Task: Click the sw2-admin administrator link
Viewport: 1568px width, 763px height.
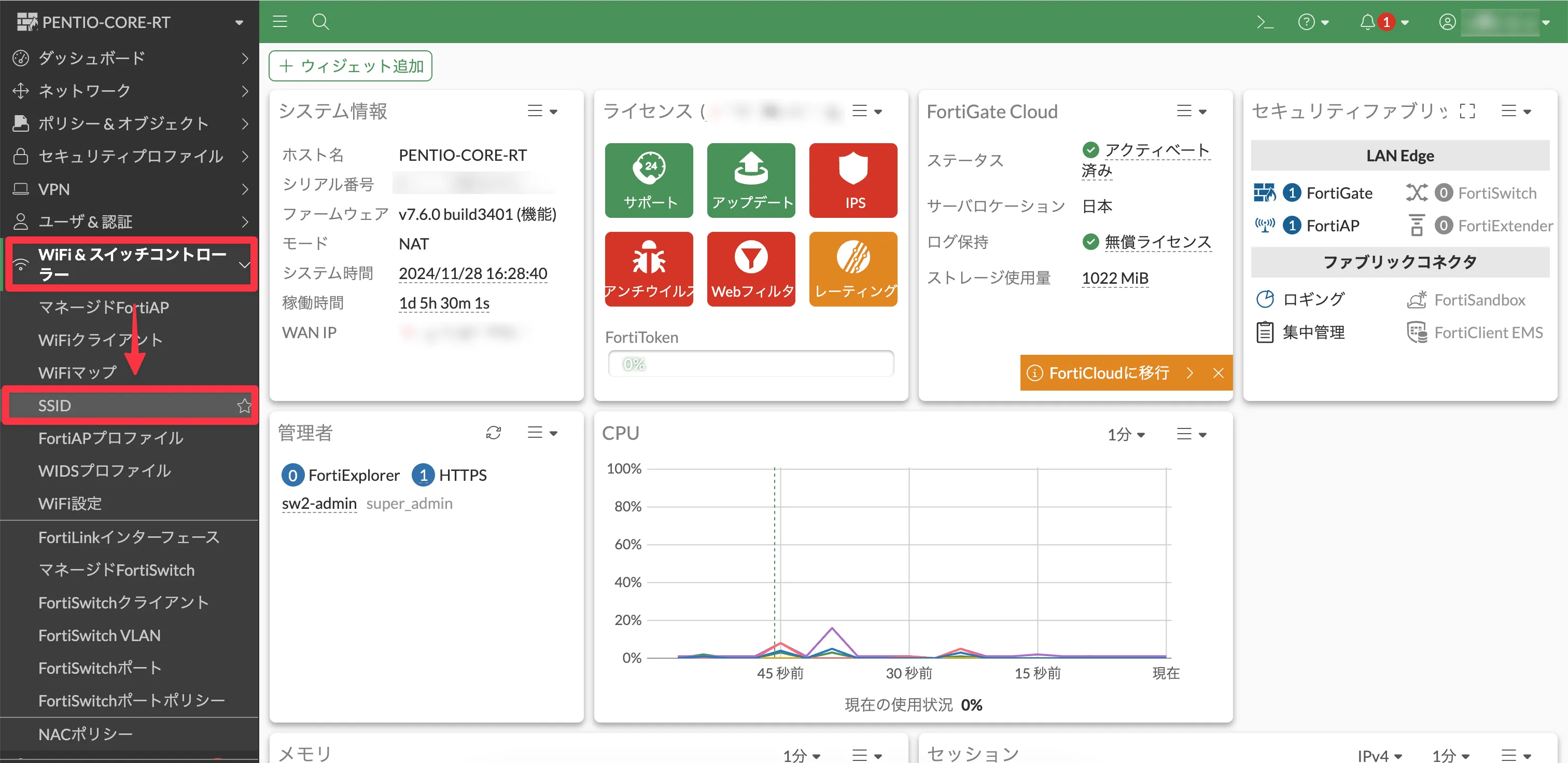Action: point(319,504)
